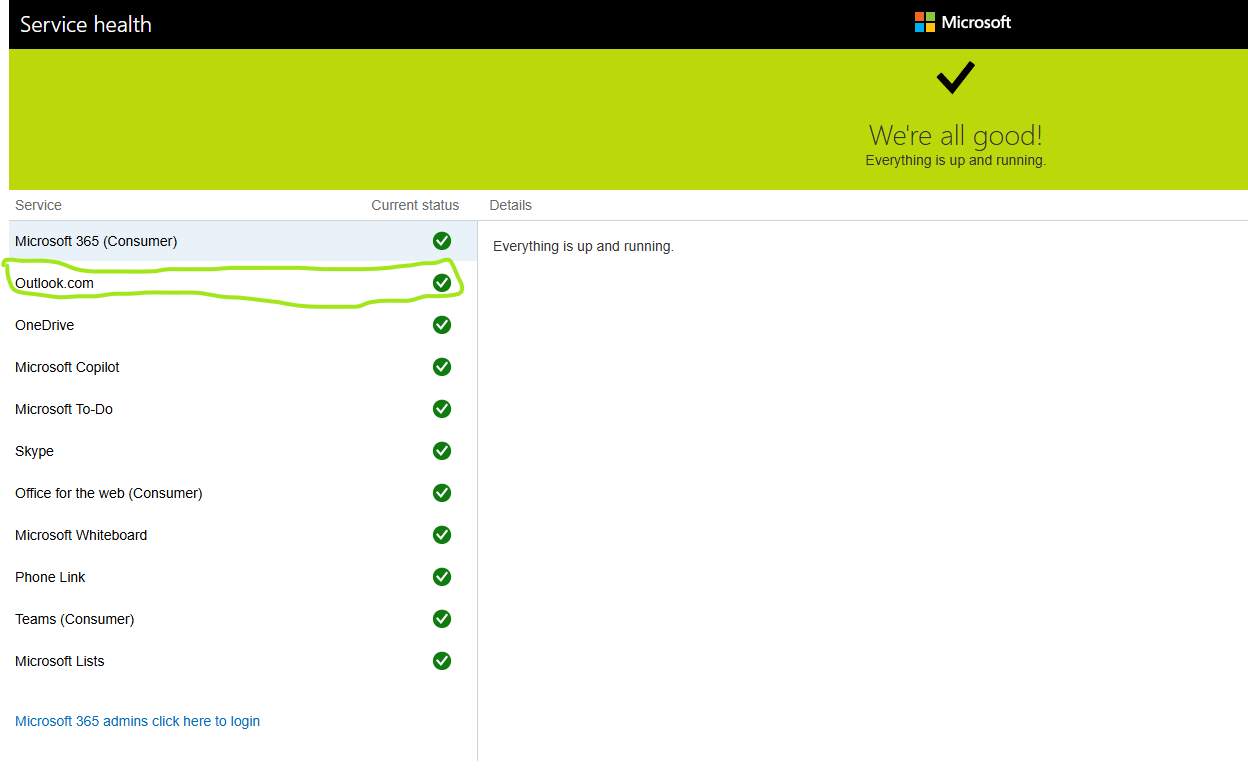1248x782 pixels.
Task: Select the Skype service row
Action: pyautogui.click(x=243, y=451)
